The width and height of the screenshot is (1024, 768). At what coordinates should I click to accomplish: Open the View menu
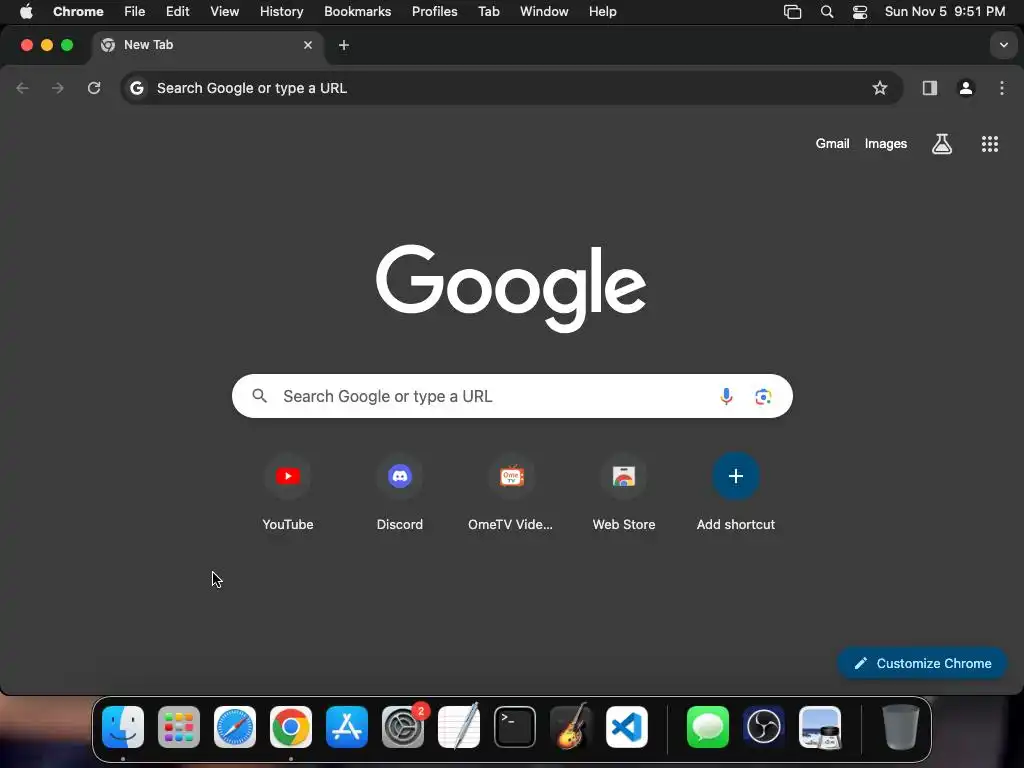224,12
